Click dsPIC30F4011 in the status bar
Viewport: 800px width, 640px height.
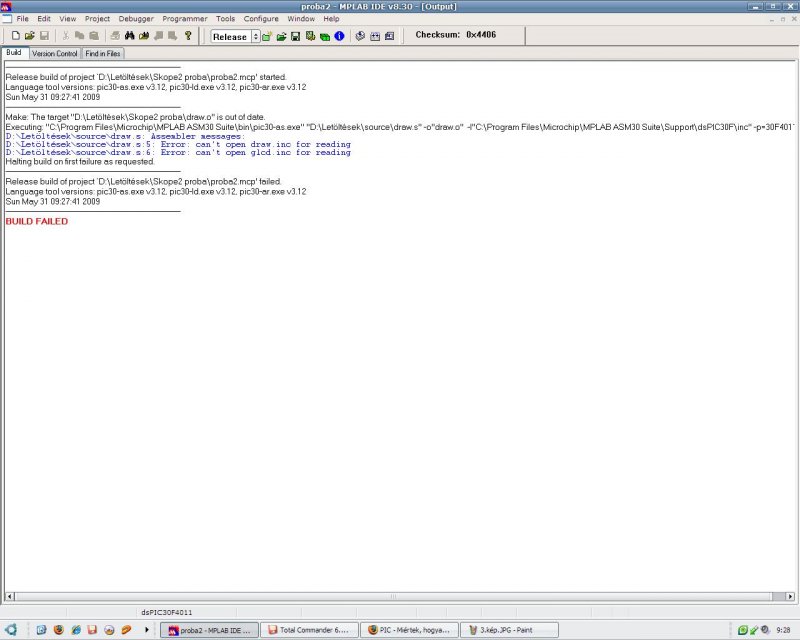[167, 612]
